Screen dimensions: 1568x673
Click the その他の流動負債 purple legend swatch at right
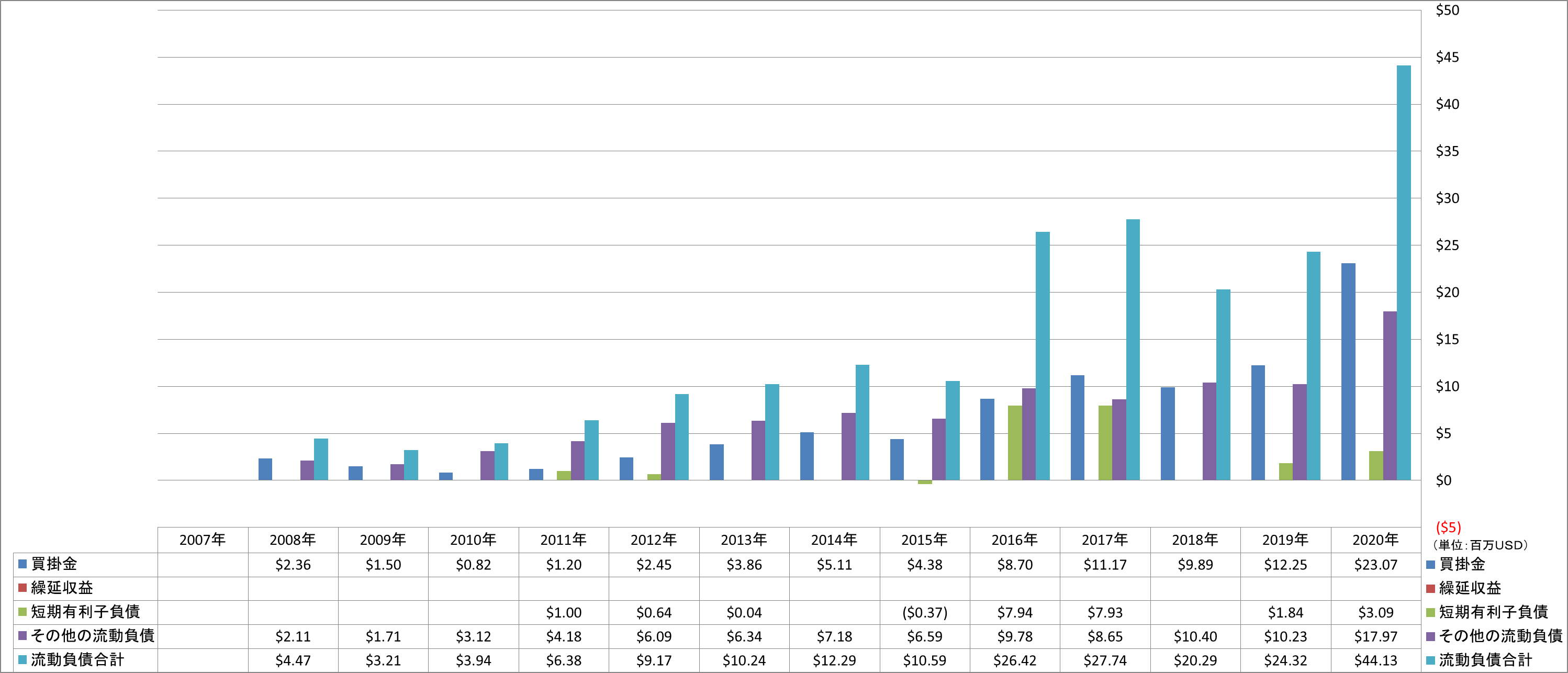point(1431,636)
